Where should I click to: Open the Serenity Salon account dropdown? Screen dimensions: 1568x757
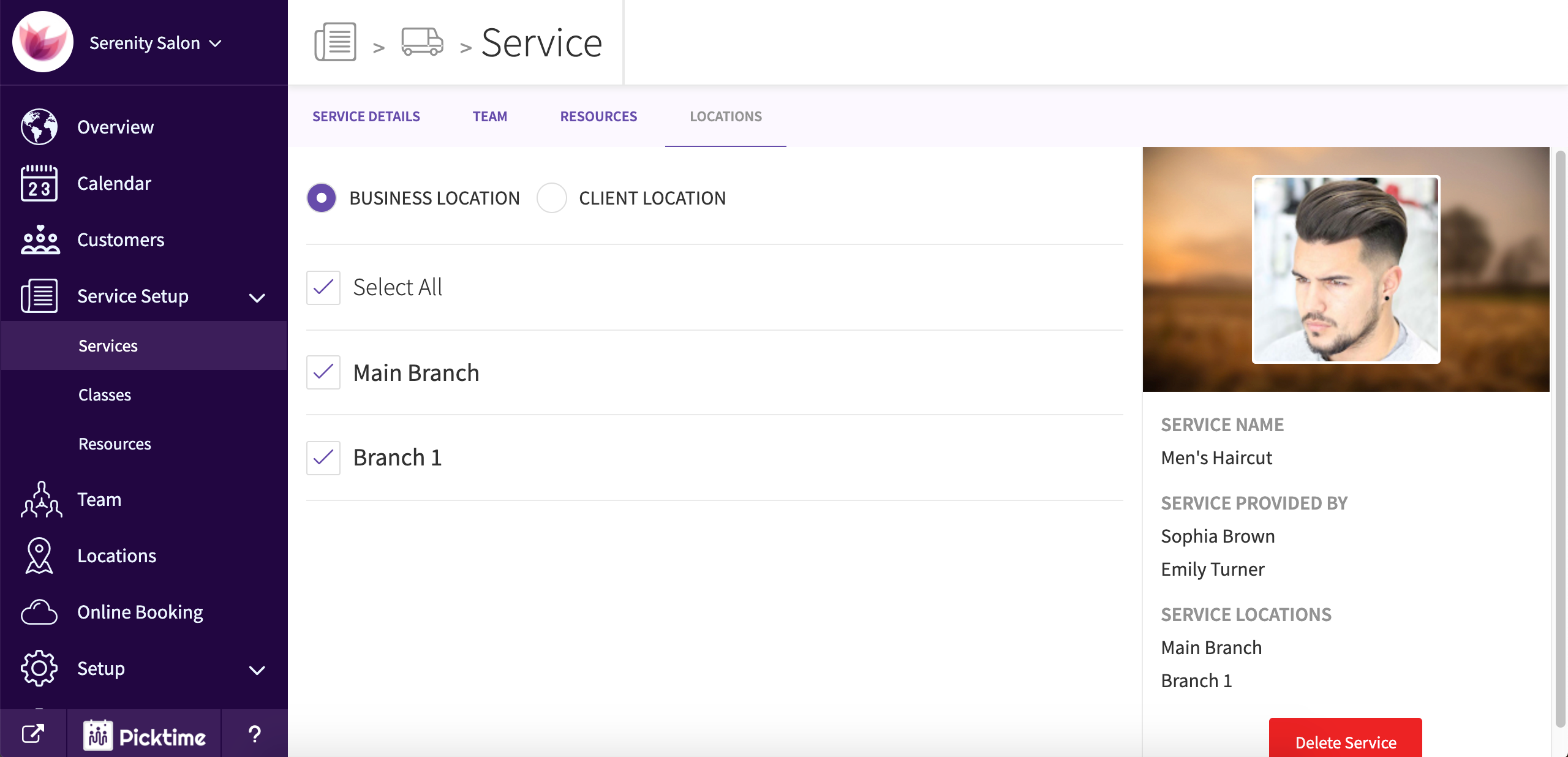tap(155, 43)
